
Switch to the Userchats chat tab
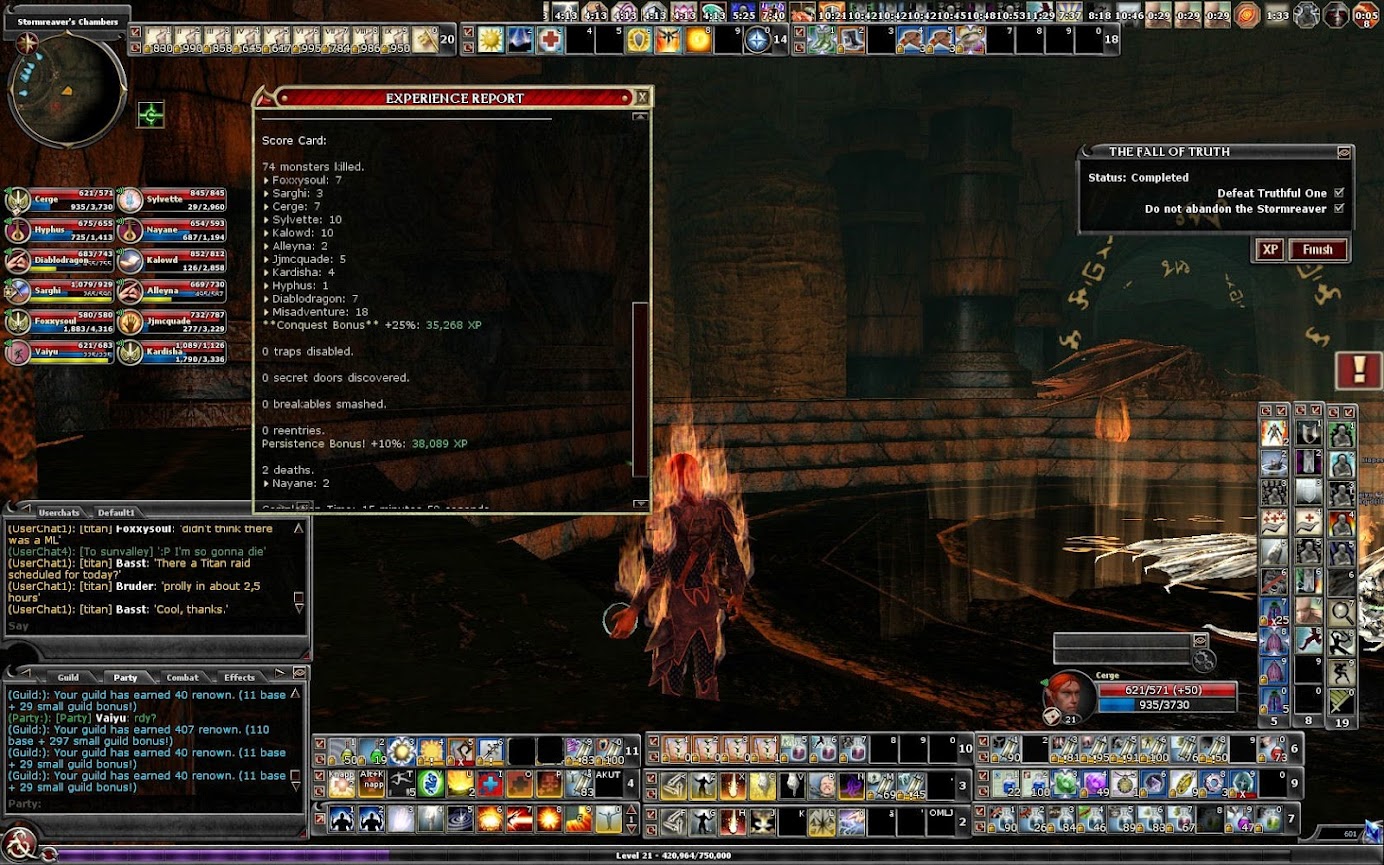[x=58, y=513]
